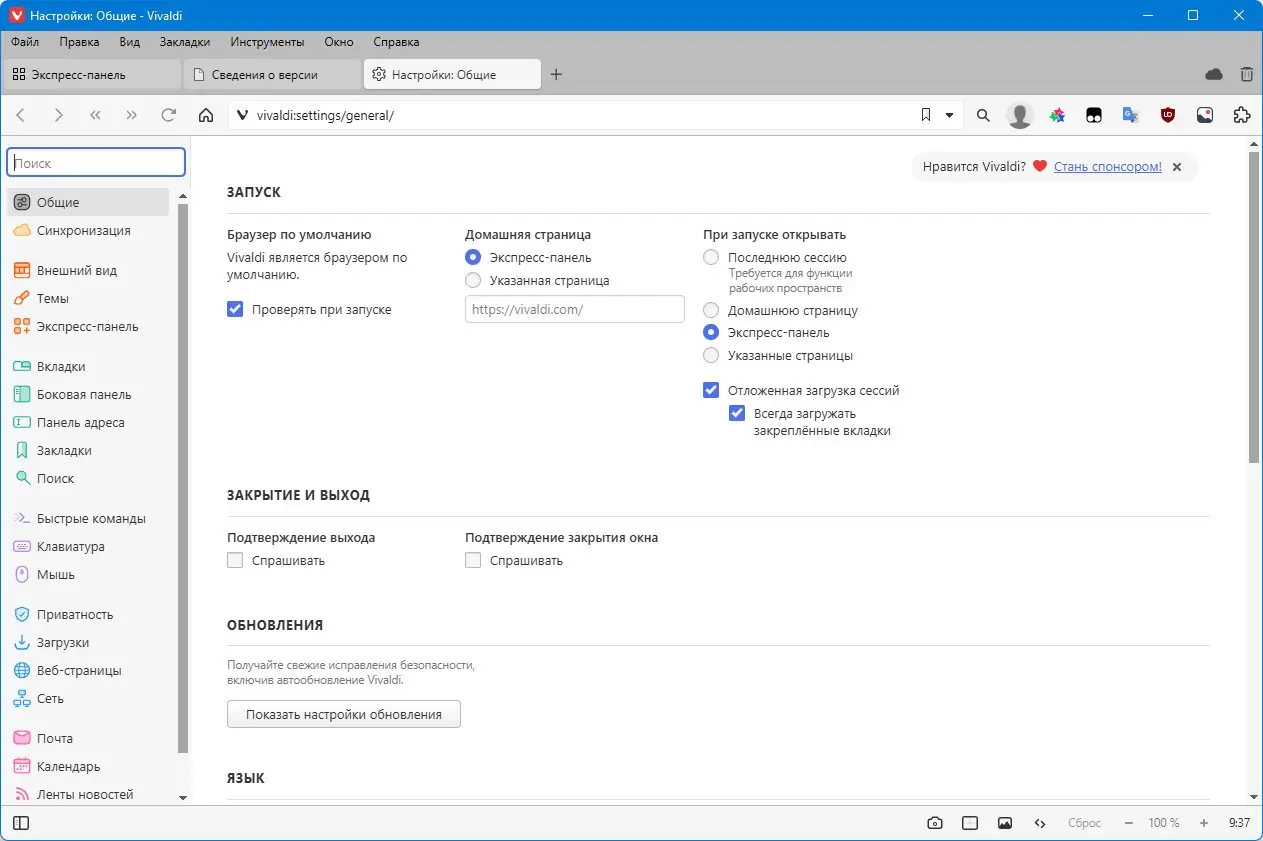Decrease zoom with the minus button
This screenshot has width=1263, height=841.
1128,823
